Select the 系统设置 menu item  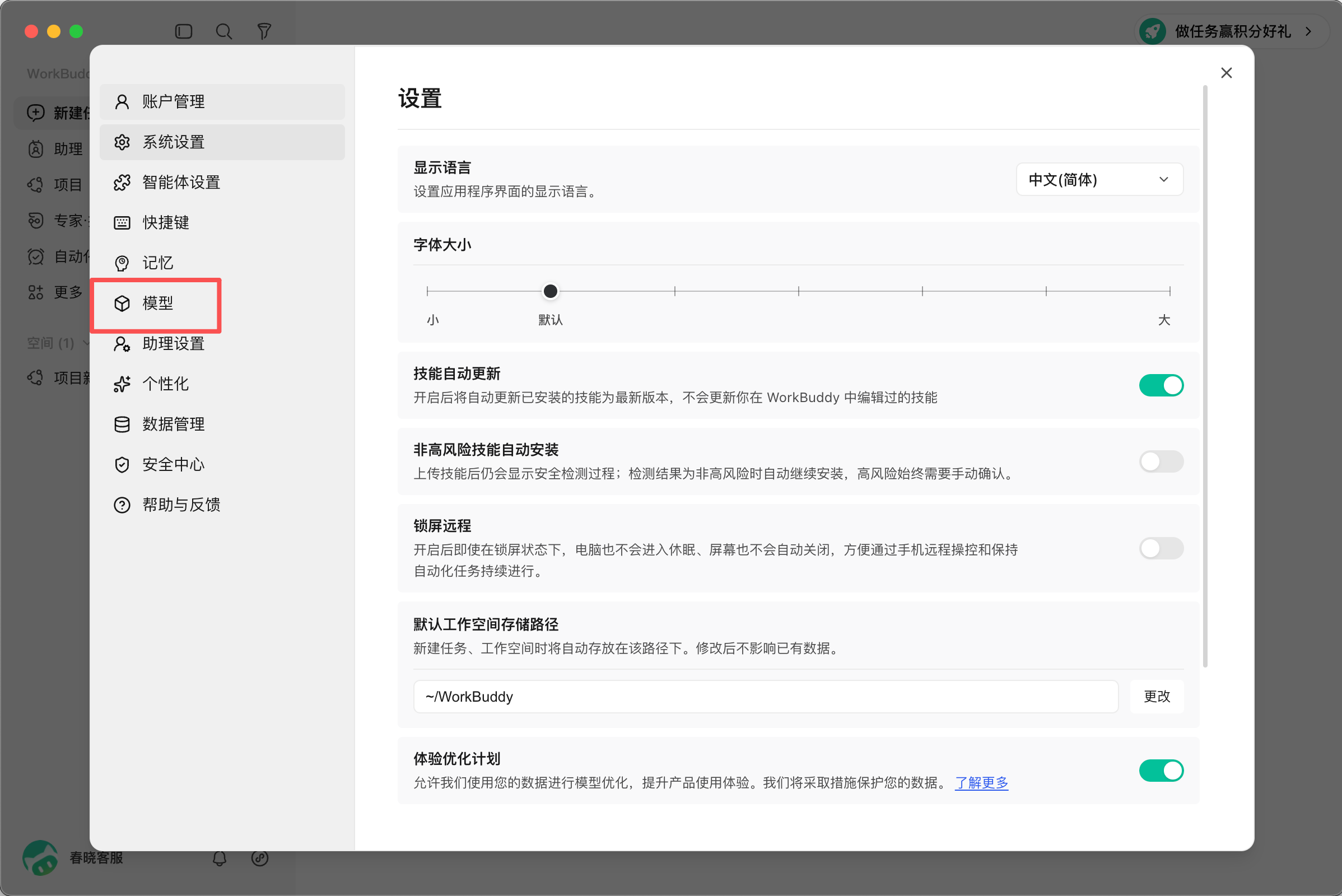click(x=222, y=142)
